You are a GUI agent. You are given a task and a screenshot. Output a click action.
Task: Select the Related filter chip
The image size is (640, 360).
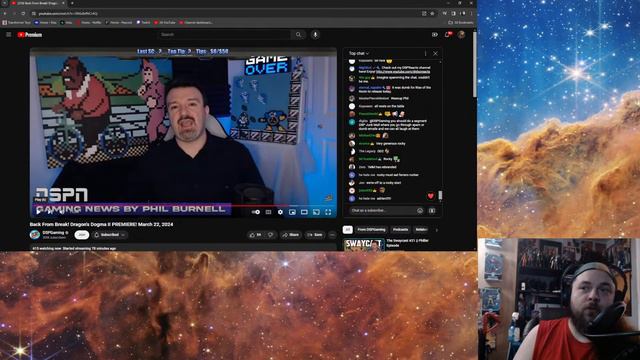click(x=421, y=230)
